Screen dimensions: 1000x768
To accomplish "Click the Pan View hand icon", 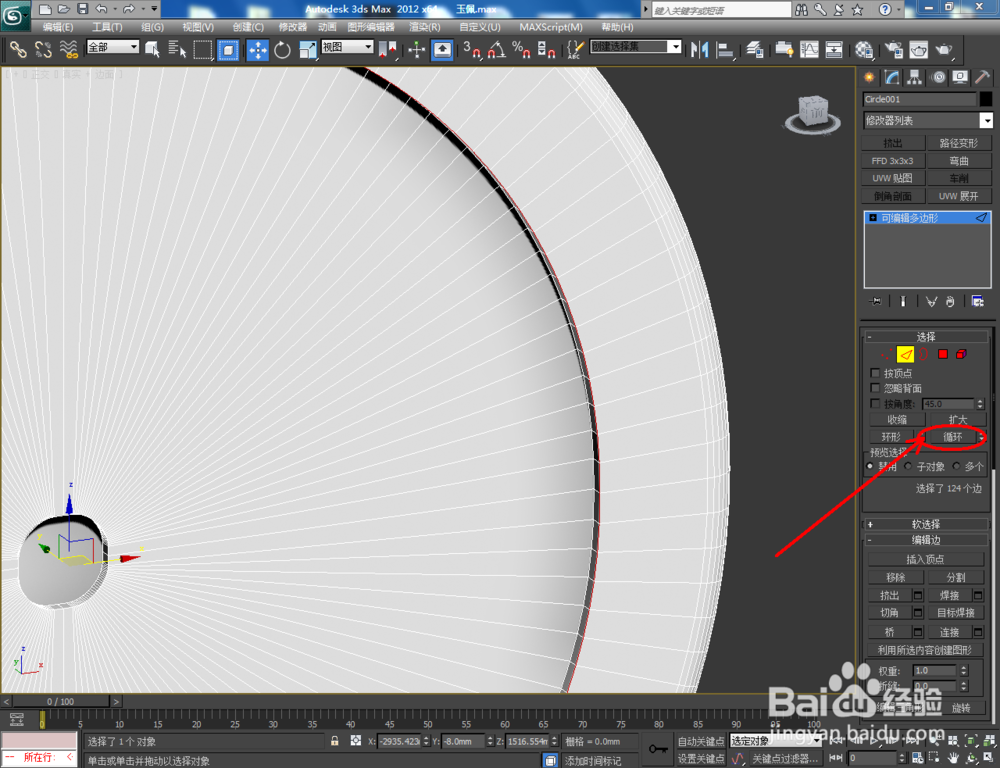I will click(x=953, y=758).
